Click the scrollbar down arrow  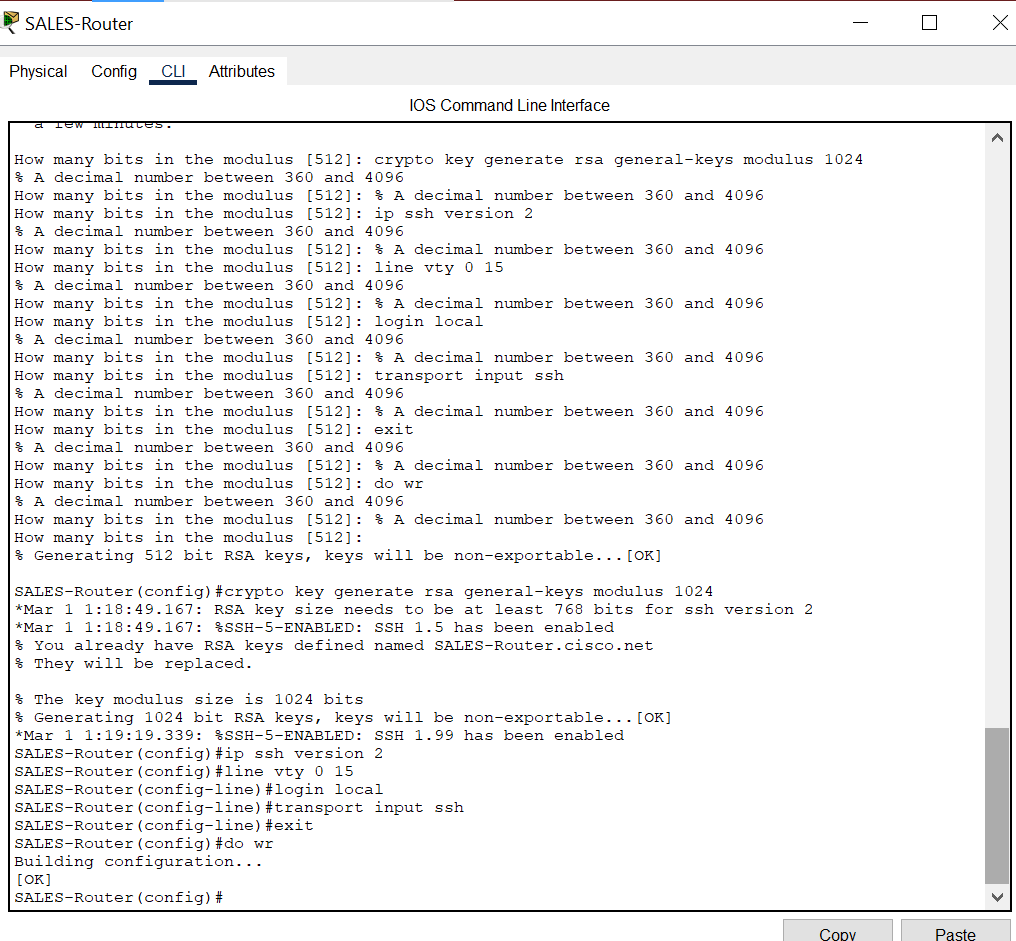coord(997,897)
